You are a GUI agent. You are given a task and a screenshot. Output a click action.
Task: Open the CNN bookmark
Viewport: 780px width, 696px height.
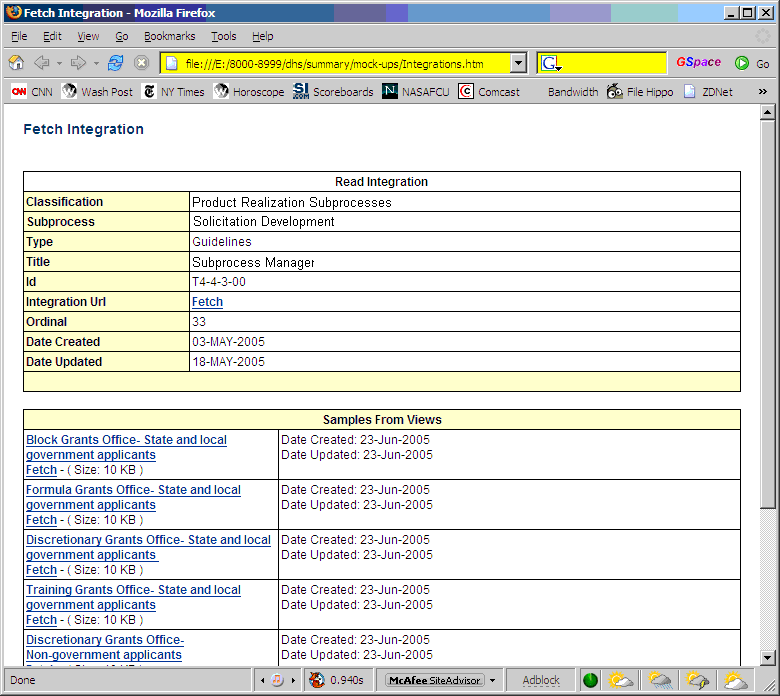coord(32,92)
